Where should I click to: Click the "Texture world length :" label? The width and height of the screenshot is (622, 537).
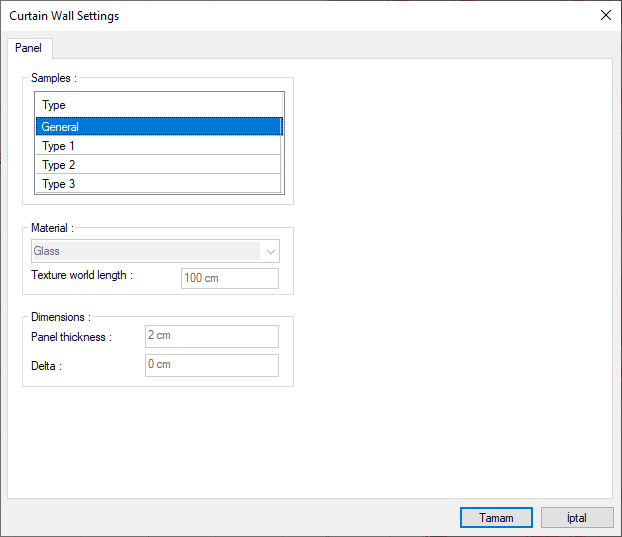click(82, 276)
